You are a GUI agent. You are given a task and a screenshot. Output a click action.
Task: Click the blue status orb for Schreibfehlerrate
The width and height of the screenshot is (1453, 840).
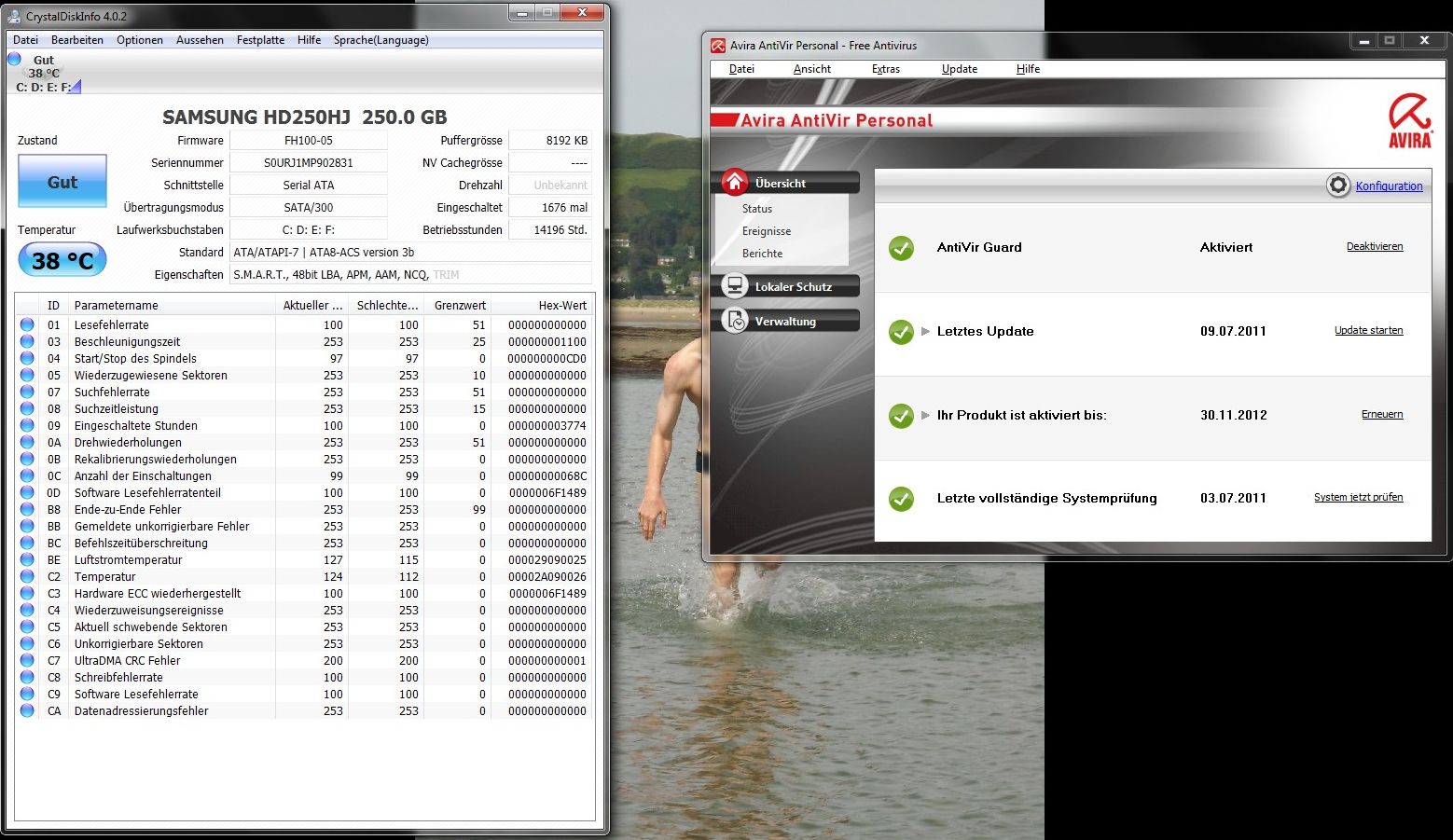(27, 677)
